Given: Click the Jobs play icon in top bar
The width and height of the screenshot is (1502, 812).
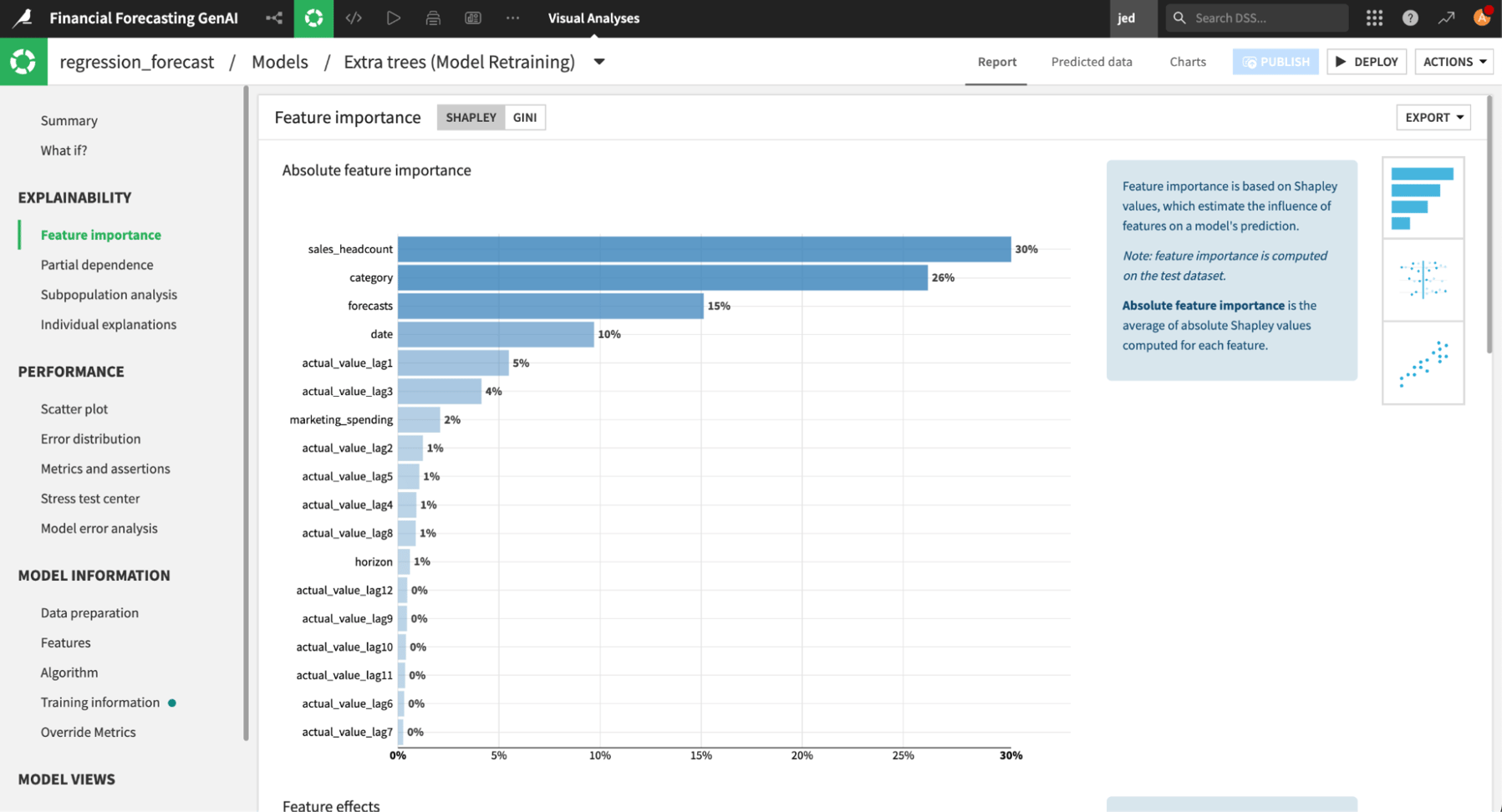Looking at the screenshot, I should [393, 18].
